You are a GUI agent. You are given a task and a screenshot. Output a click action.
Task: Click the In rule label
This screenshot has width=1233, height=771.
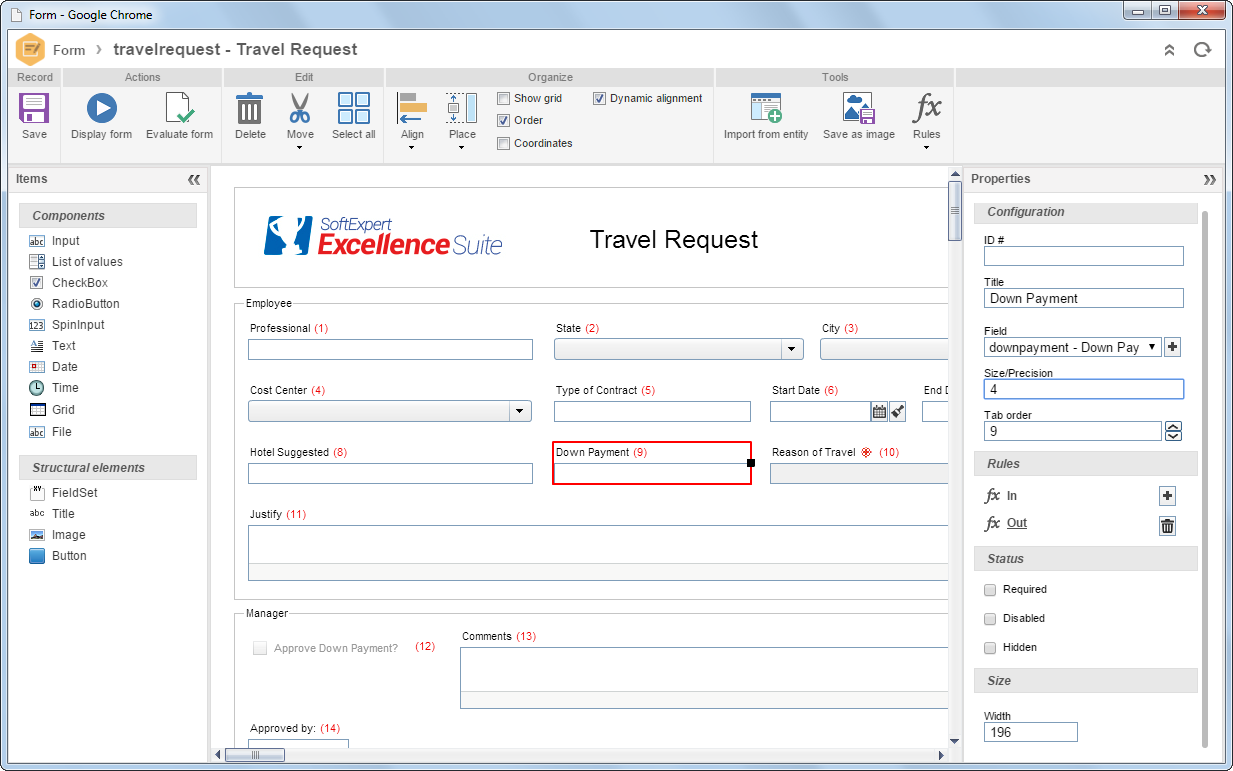[1012, 496]
